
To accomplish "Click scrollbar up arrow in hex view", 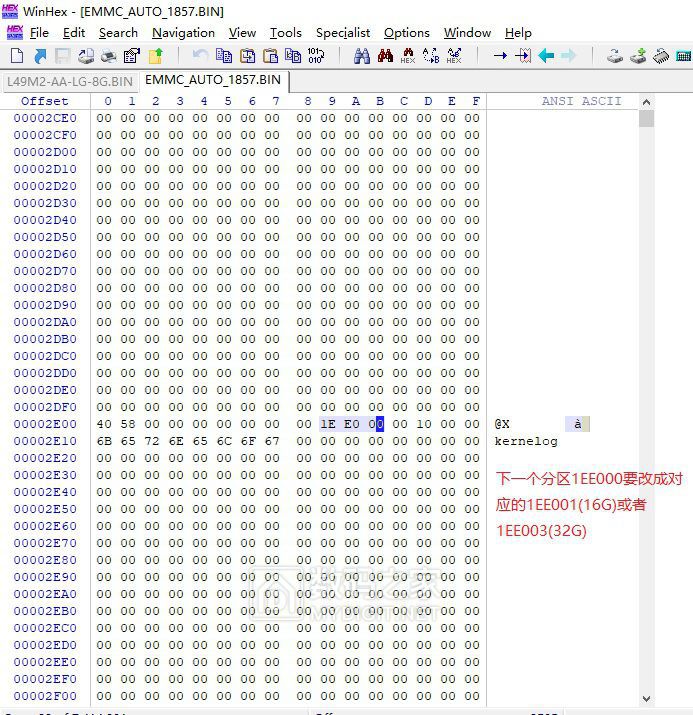I will (646, 102).
